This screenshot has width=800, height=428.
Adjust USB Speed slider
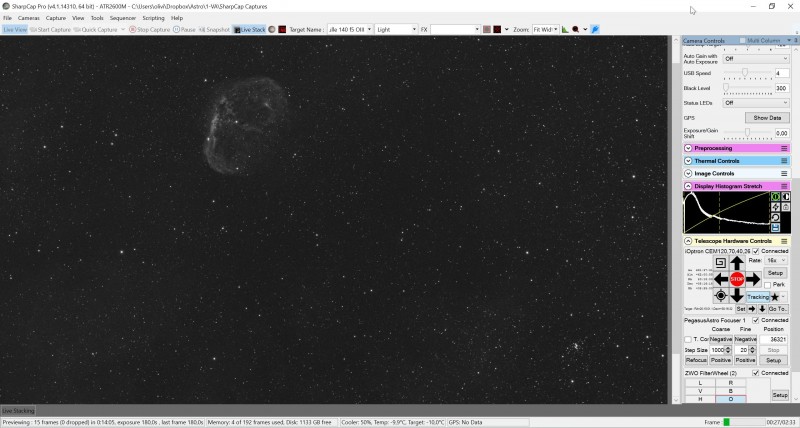click(x=747, y=73)
